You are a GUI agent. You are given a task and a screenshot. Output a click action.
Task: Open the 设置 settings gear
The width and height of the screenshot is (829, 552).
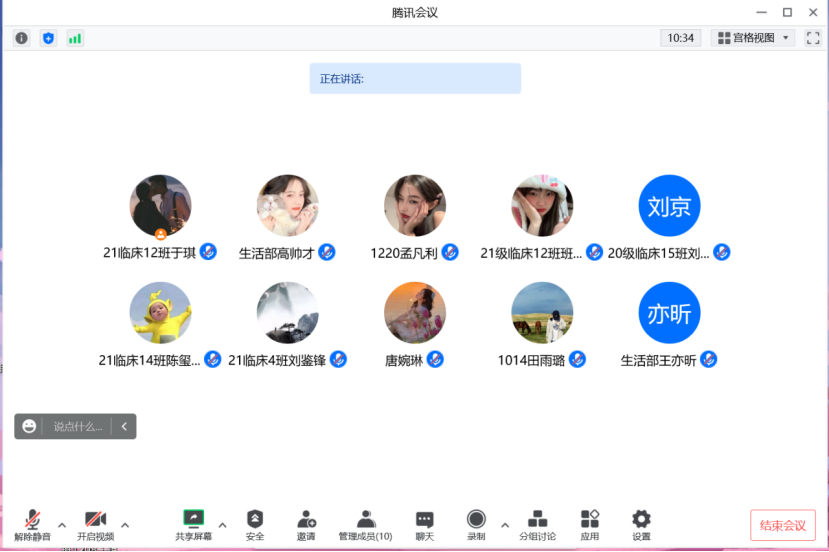641,524
